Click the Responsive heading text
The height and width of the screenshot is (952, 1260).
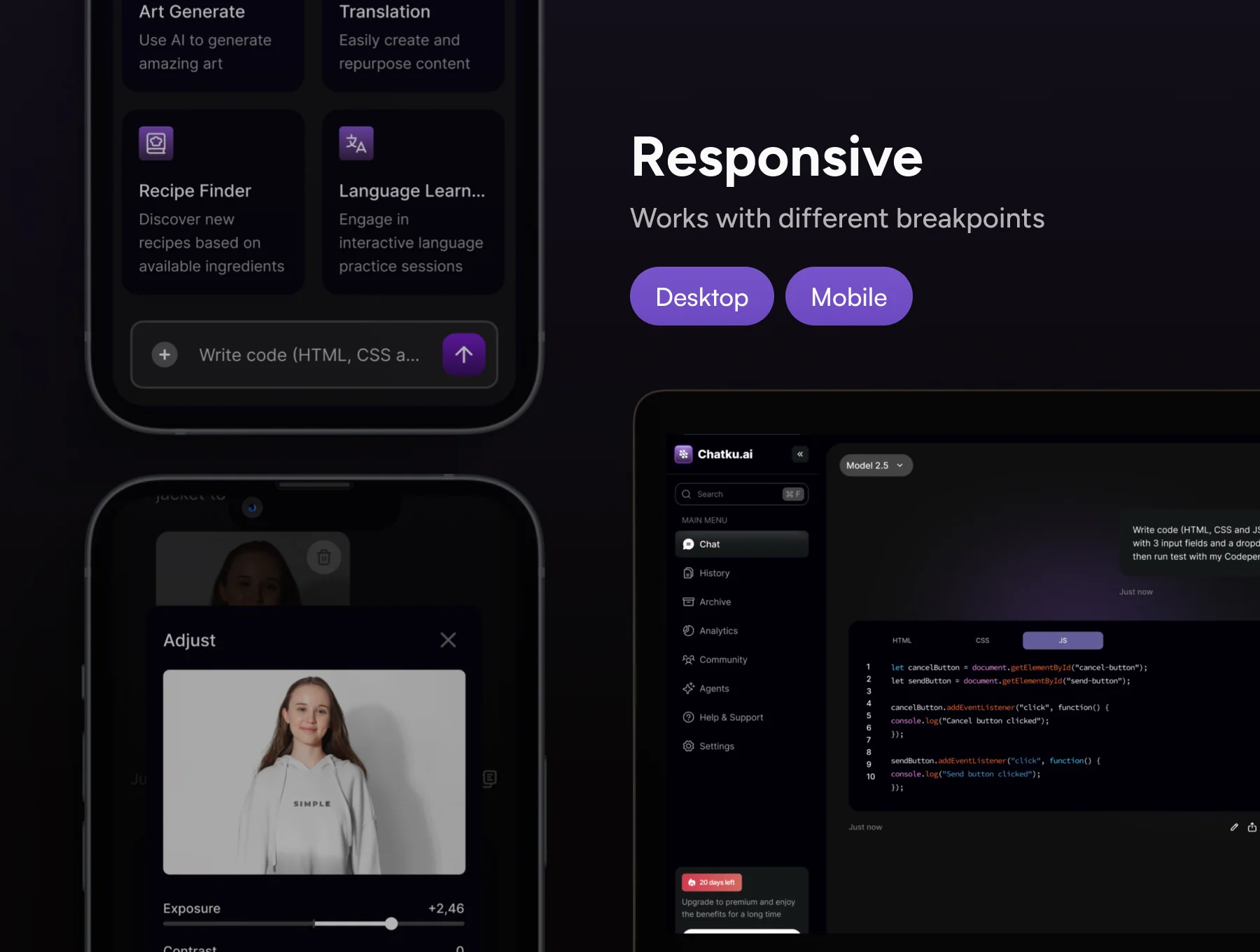[777, 157]
